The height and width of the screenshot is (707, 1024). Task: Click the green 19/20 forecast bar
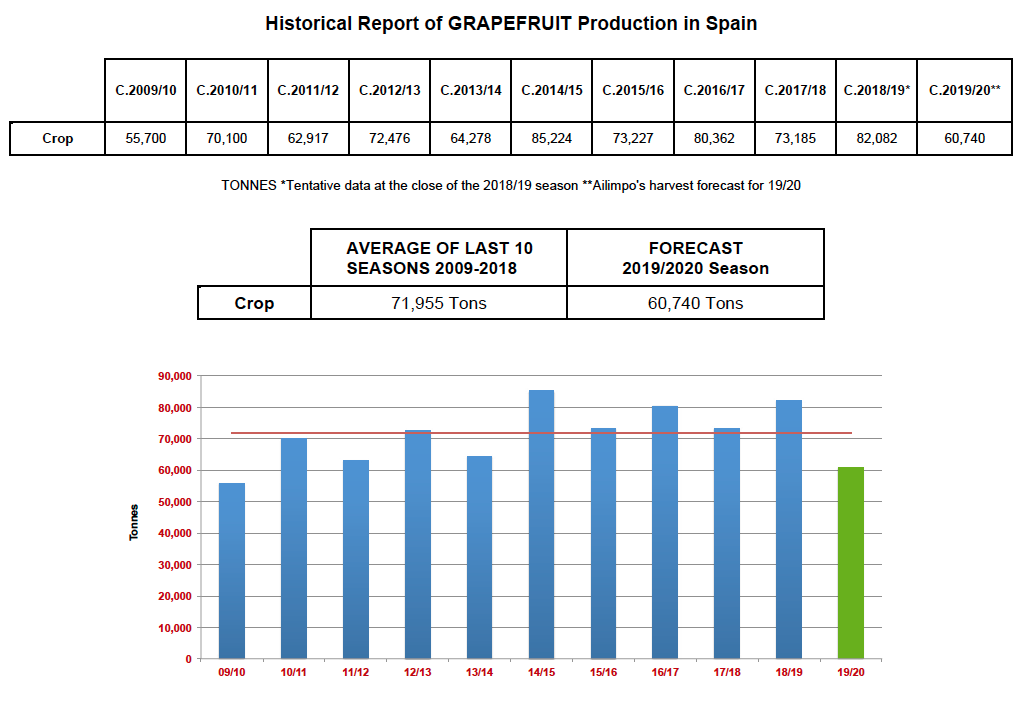coord(850,563)
